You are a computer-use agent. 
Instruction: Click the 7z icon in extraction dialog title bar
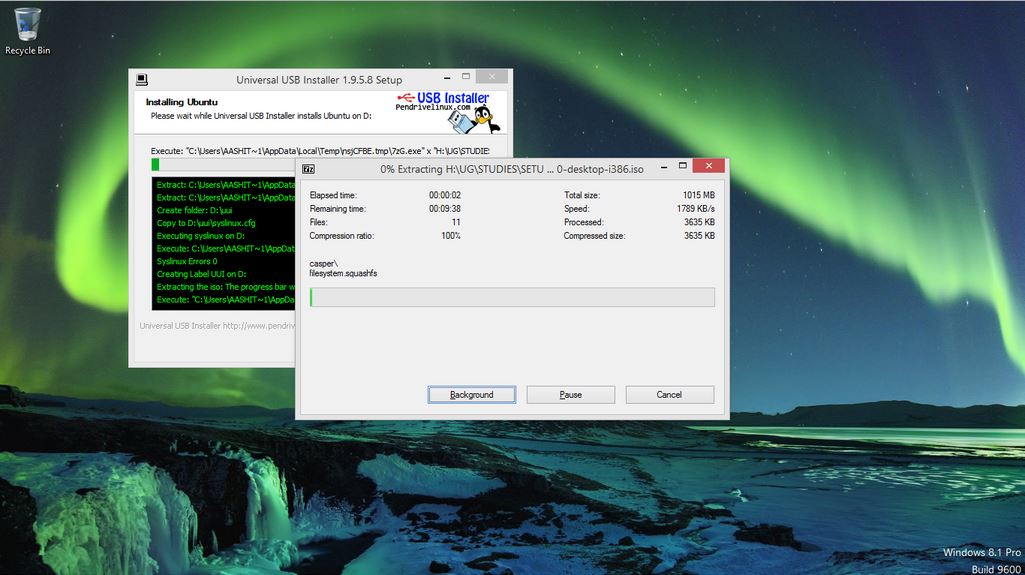click(x=309, y=169)
